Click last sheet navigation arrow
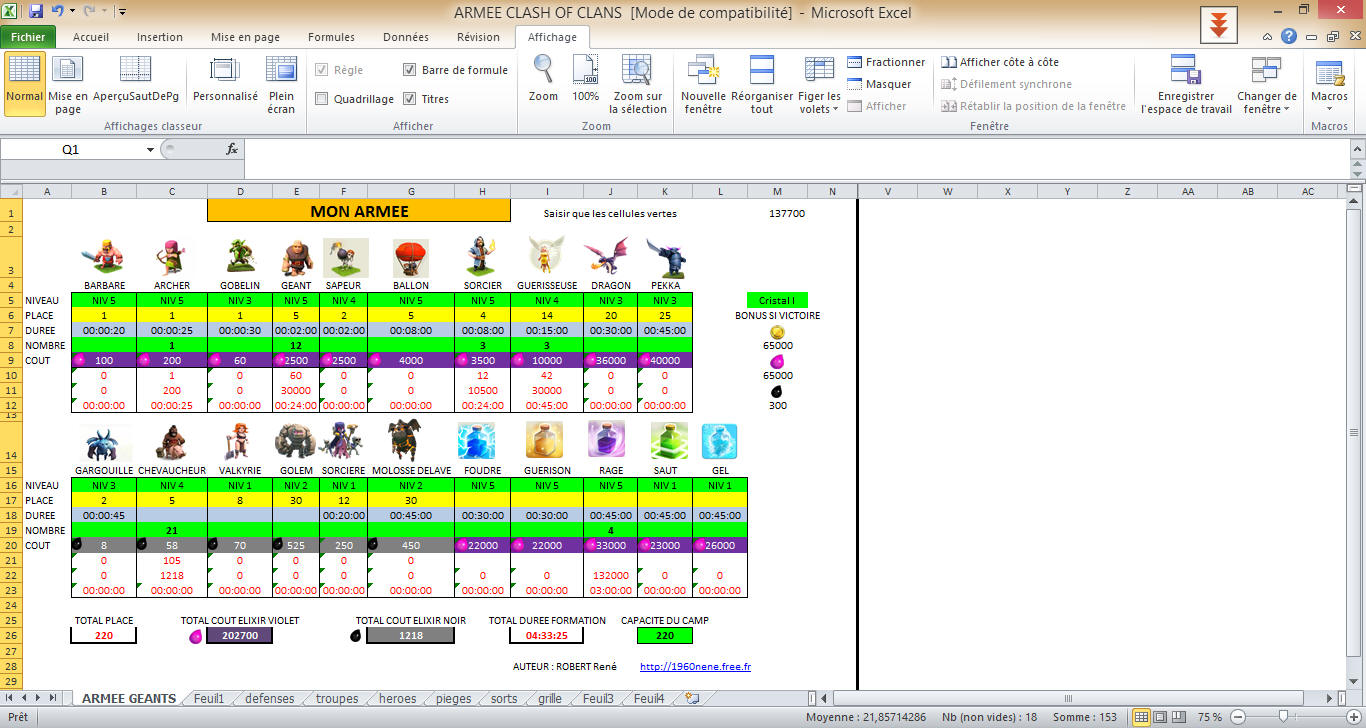Viewport: 1366px width, 728px height. point(53,698)
